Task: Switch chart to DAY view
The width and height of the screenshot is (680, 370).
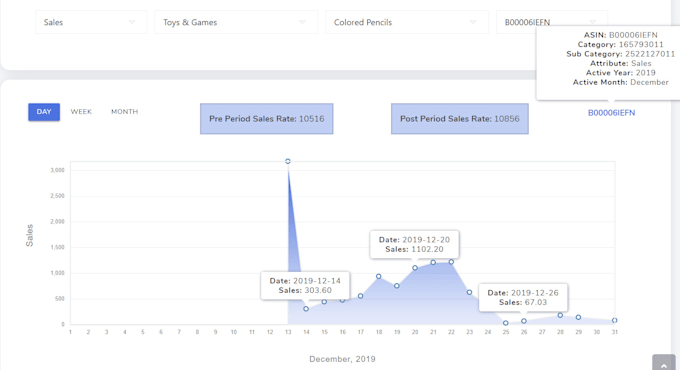Action: click(44, 112)
